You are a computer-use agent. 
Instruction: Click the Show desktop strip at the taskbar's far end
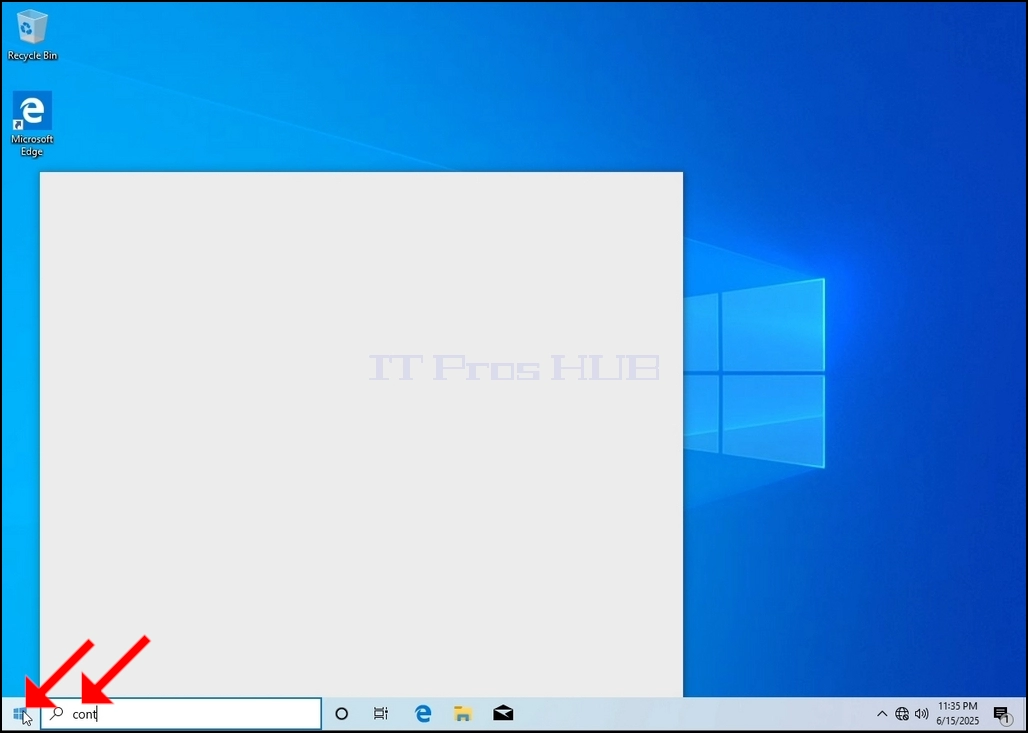(1024, 713)
